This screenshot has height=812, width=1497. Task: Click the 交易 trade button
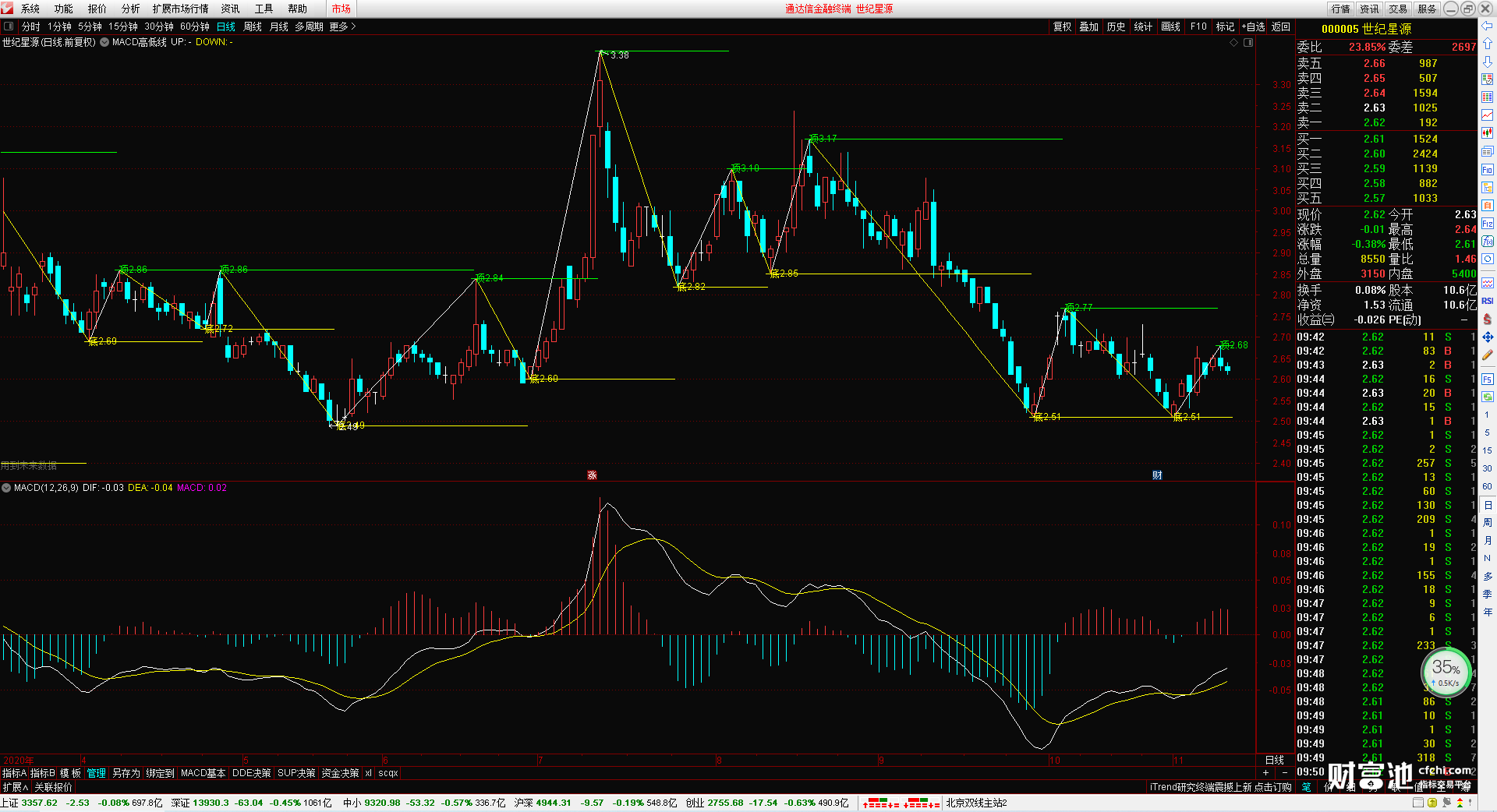1398,9
